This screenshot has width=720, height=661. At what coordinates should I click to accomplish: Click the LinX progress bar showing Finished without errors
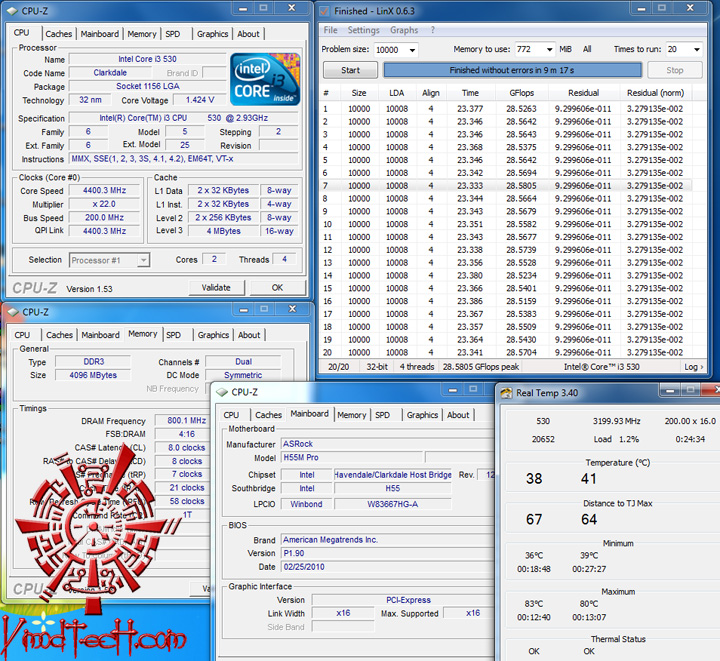point(512,70)
